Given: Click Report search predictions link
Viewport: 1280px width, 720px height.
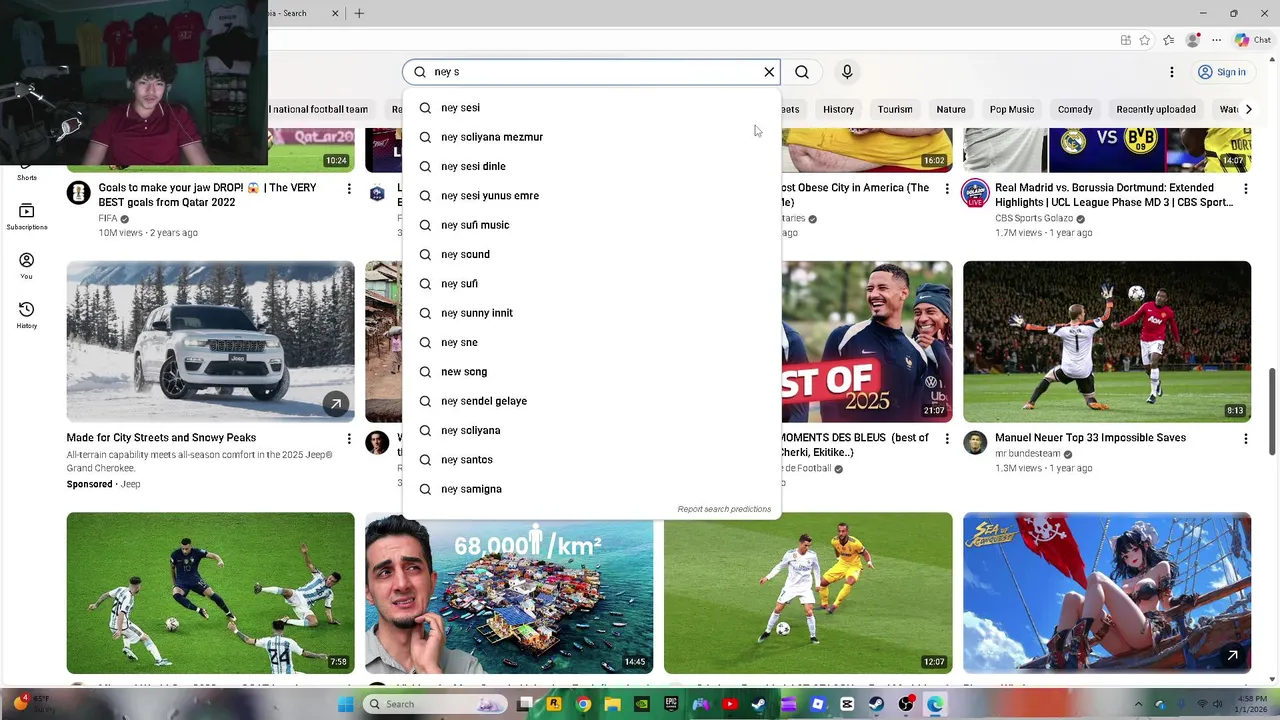Looking at the screenshot, I should [724, 509].
